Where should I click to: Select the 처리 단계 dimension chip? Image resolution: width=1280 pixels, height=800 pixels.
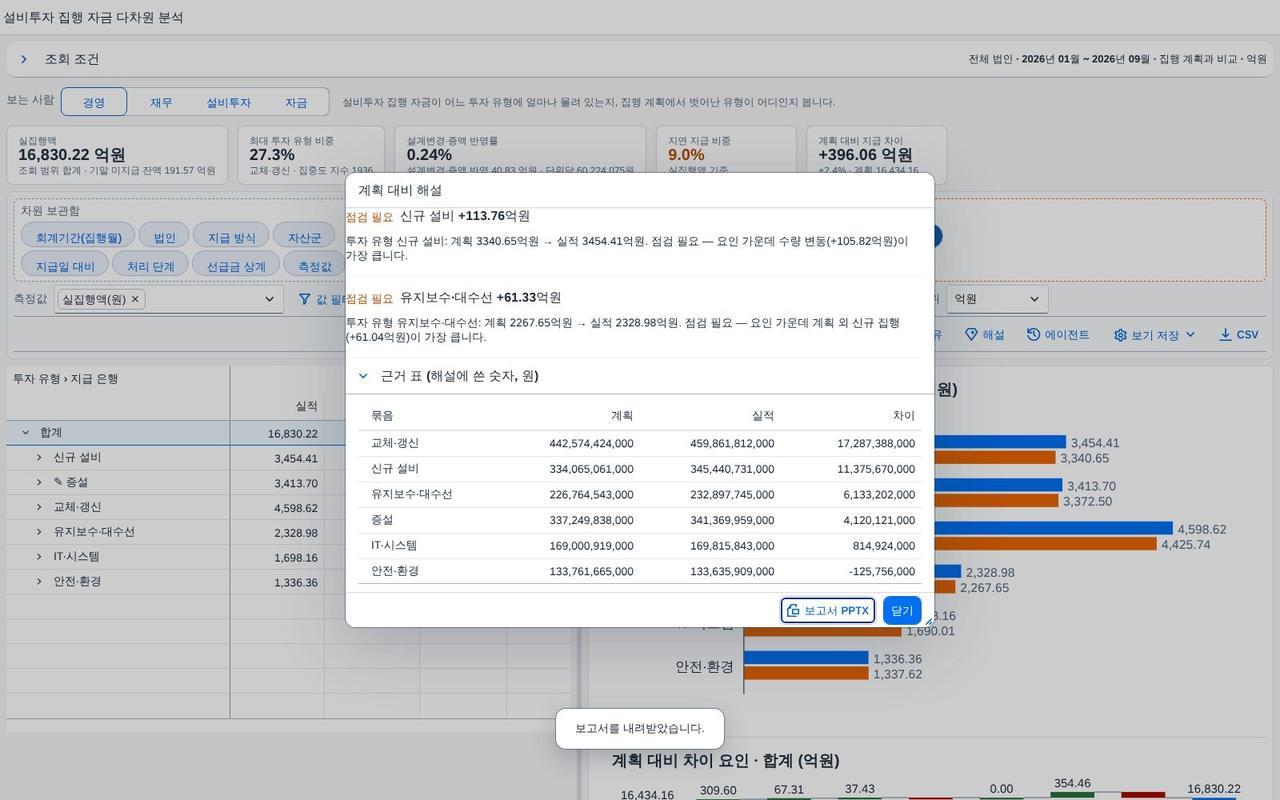pos(150,266)
